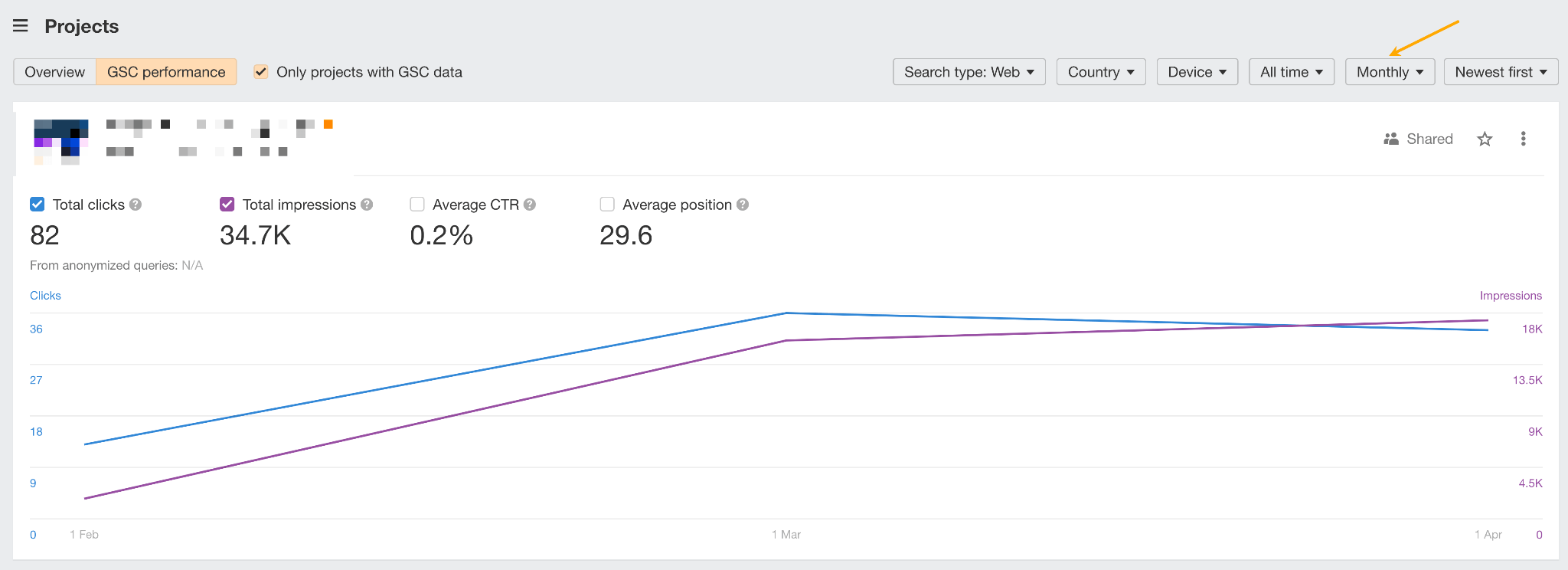Viewport: 1568px width, 570px height.
Task: Click Average CTR help question icon
Action: pos(530,205)
